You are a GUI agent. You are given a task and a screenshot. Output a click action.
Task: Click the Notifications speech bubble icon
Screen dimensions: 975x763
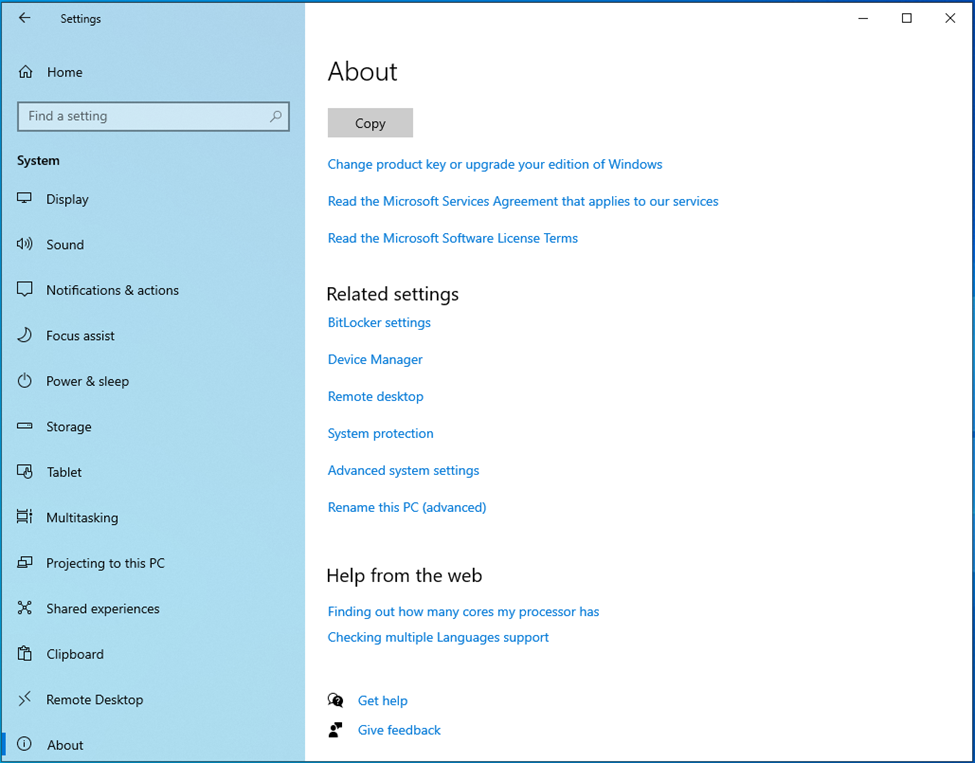pos(24,289)
